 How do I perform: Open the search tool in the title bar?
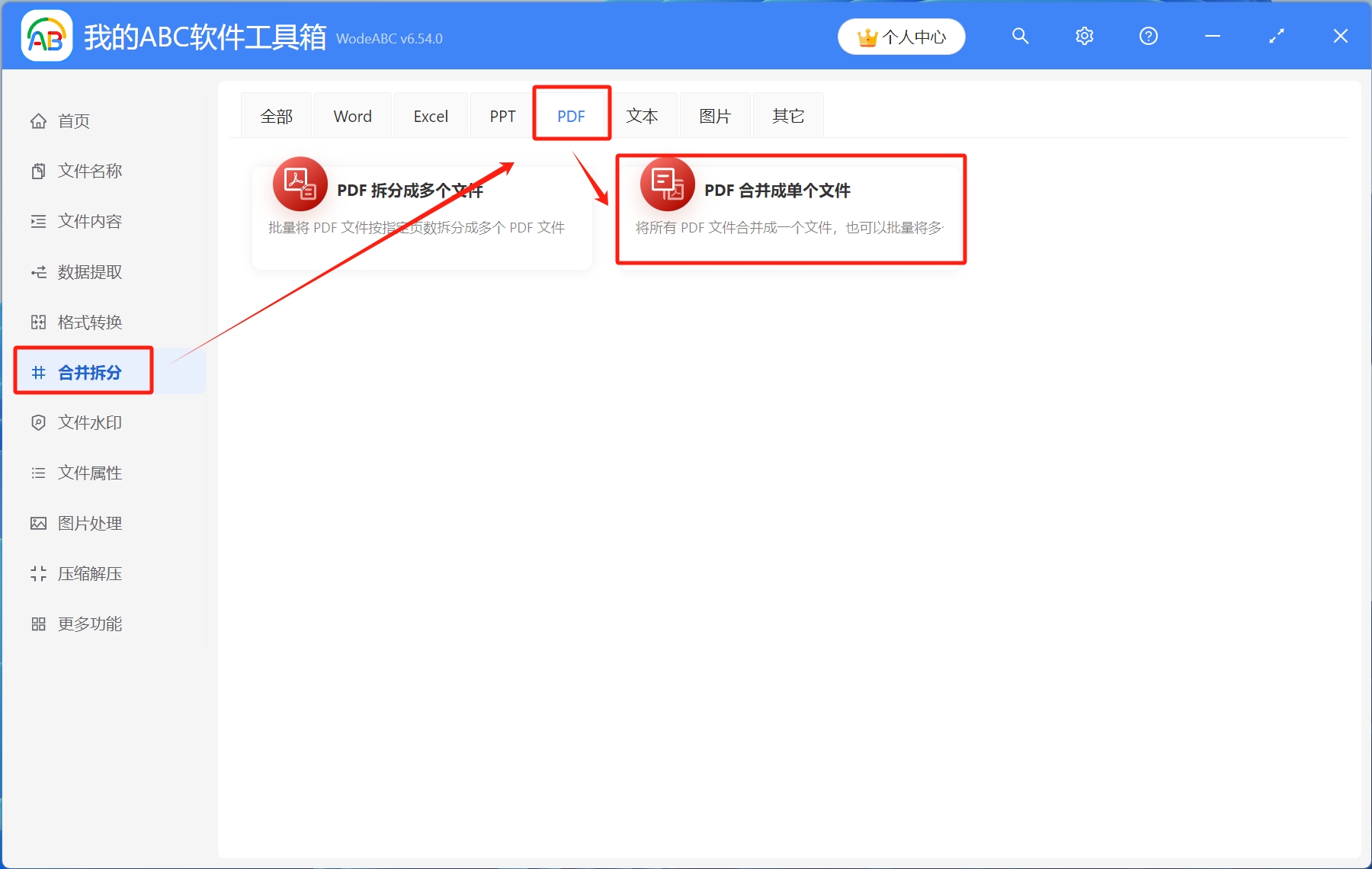click(1020, 36)
